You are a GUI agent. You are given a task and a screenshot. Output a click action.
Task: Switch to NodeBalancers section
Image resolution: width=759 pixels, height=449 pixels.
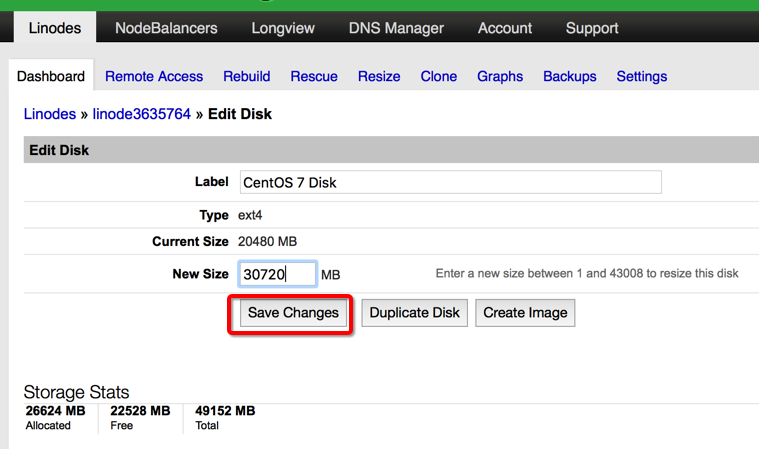[166, 28]
